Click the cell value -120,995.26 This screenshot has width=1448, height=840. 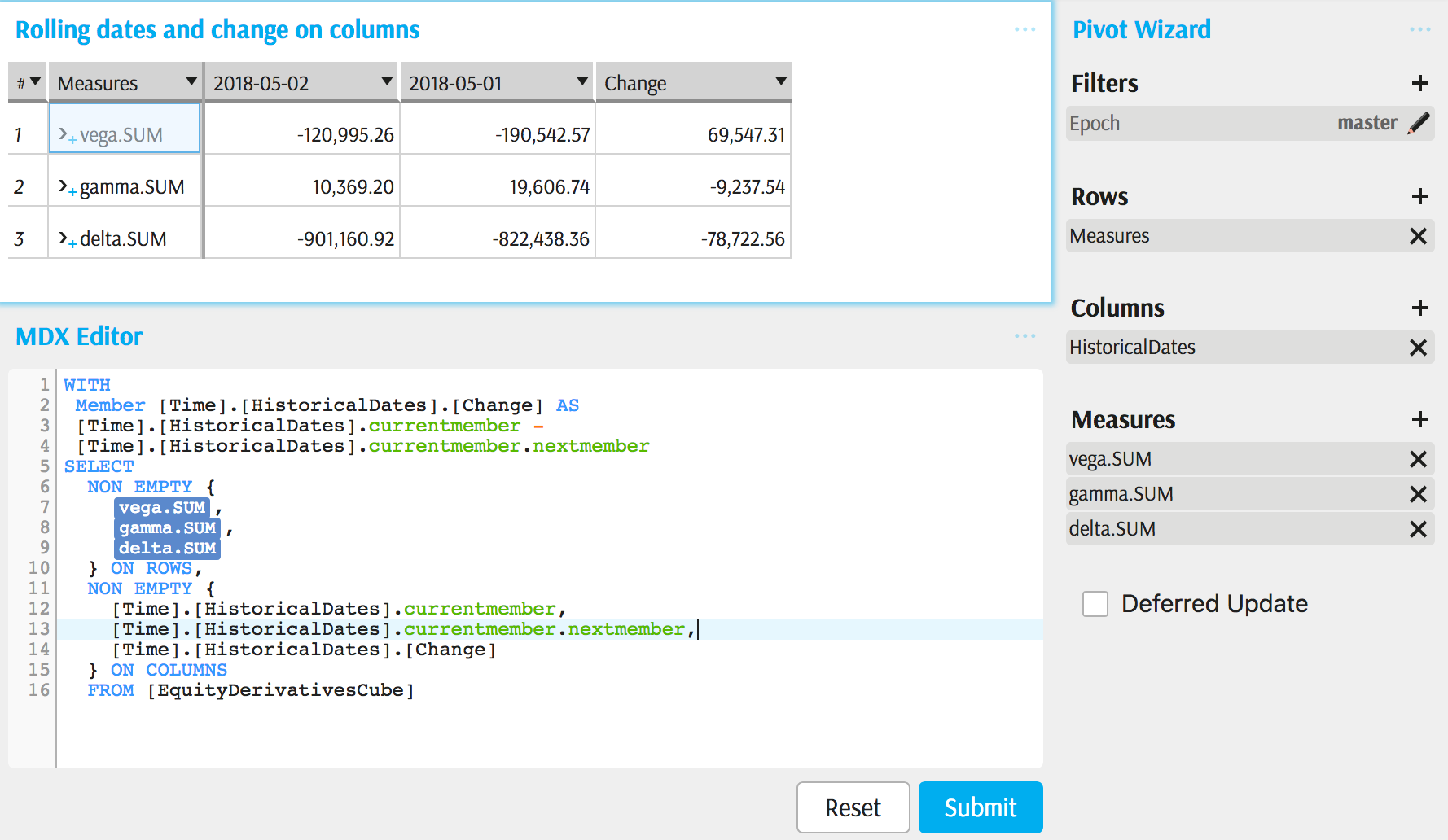coord(345,135)
